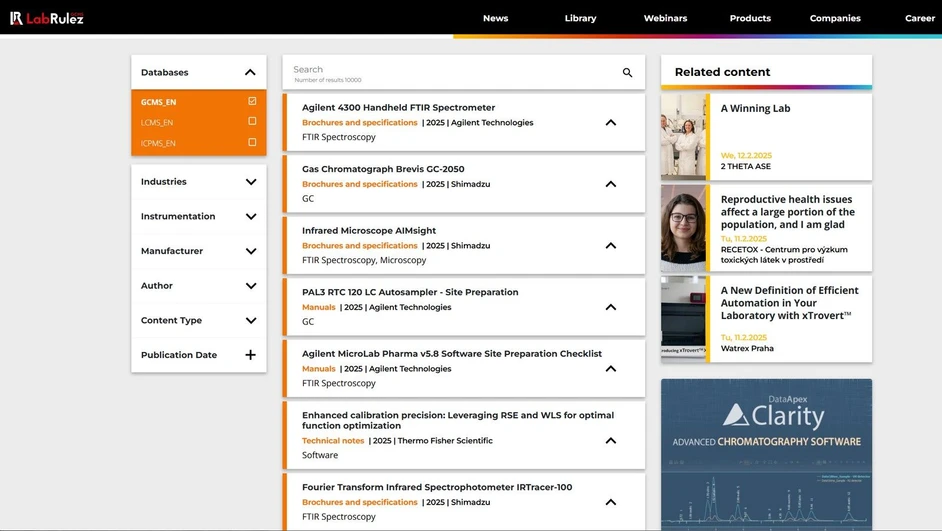This screenshot has height=531, width=942.
Task: Click 'FTIR Spectroscopy, Microscopy' tag text
Action: coord(364,260)
